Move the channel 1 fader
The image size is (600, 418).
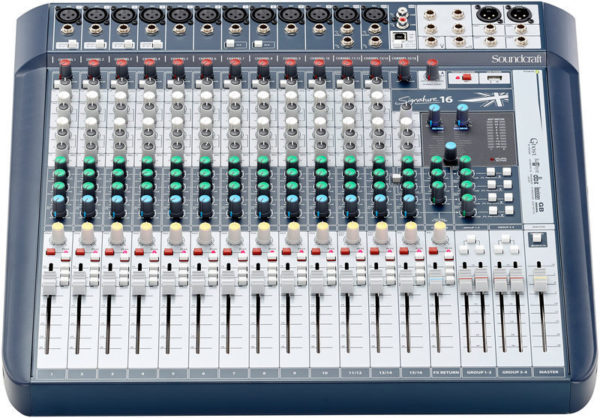tap(49, 282)
